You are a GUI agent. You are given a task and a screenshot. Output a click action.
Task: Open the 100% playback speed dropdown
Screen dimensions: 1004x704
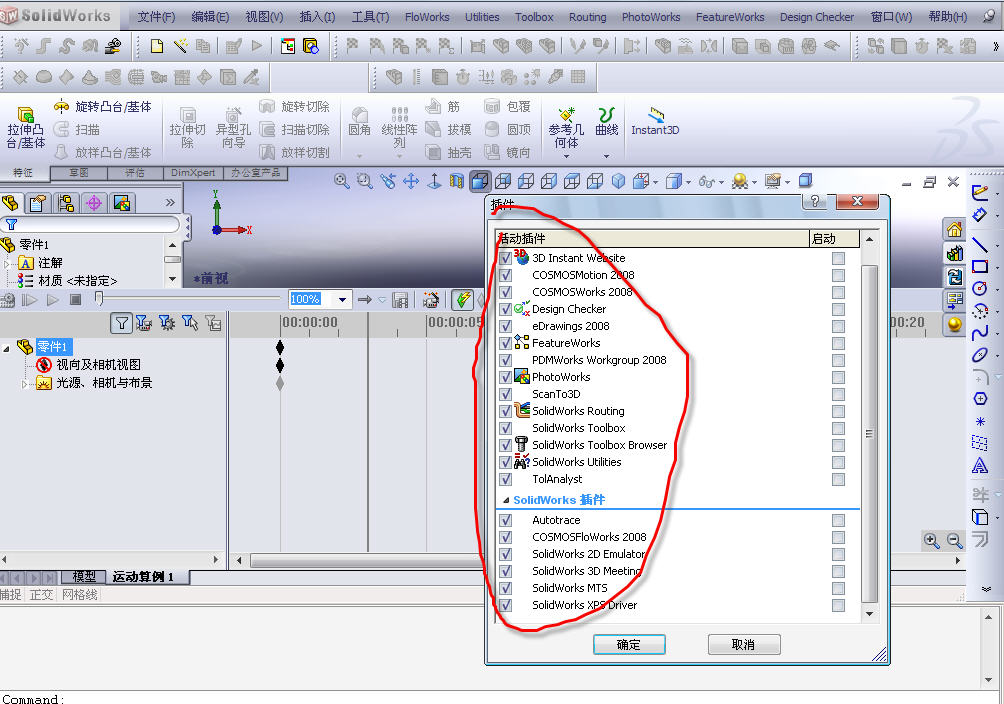click(343, 300)
